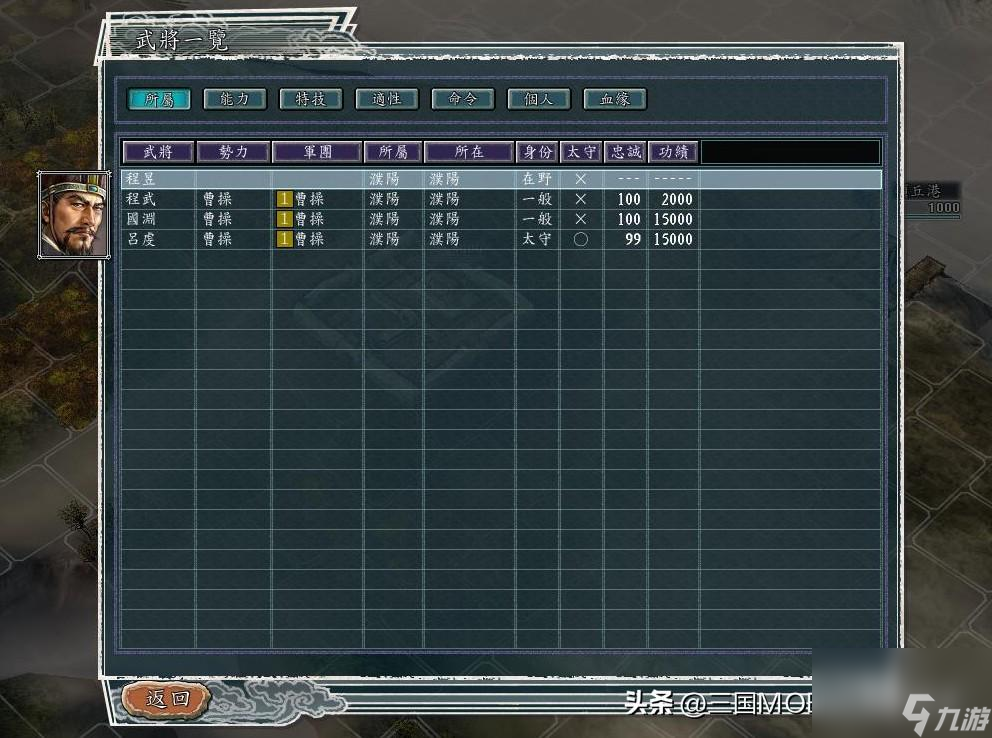Click the 返回 button

click(x=168, y=699)
